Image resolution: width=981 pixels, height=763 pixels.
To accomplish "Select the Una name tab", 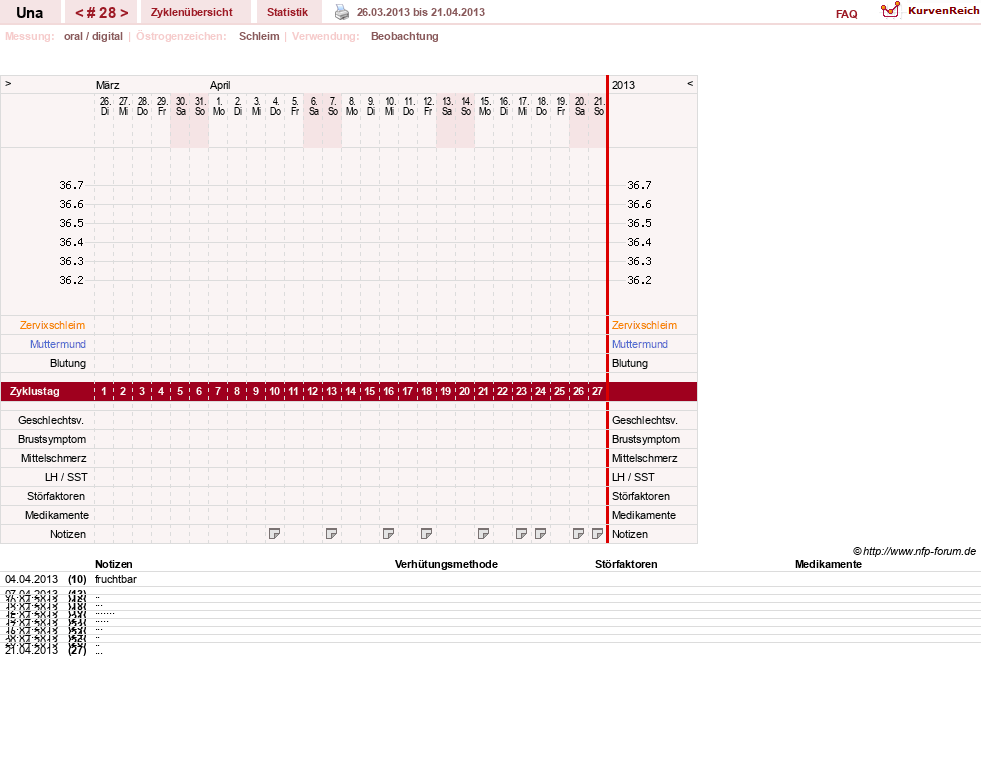I will point(29,13).
